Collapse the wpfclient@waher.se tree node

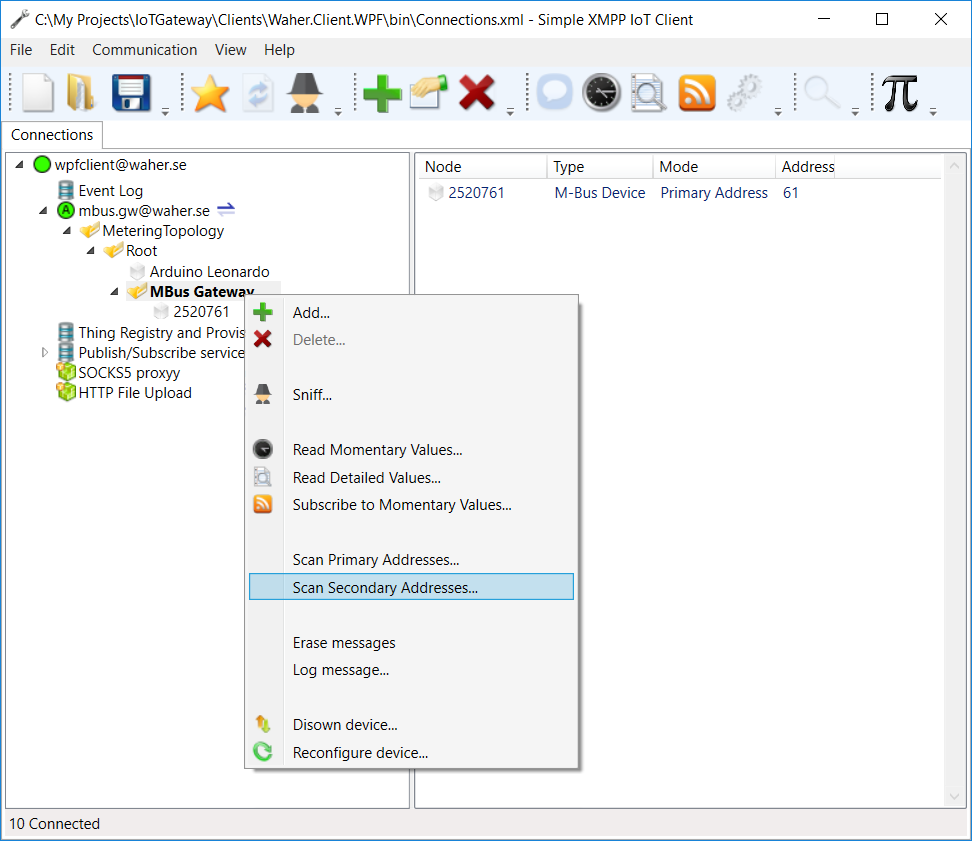pos(20,165)
